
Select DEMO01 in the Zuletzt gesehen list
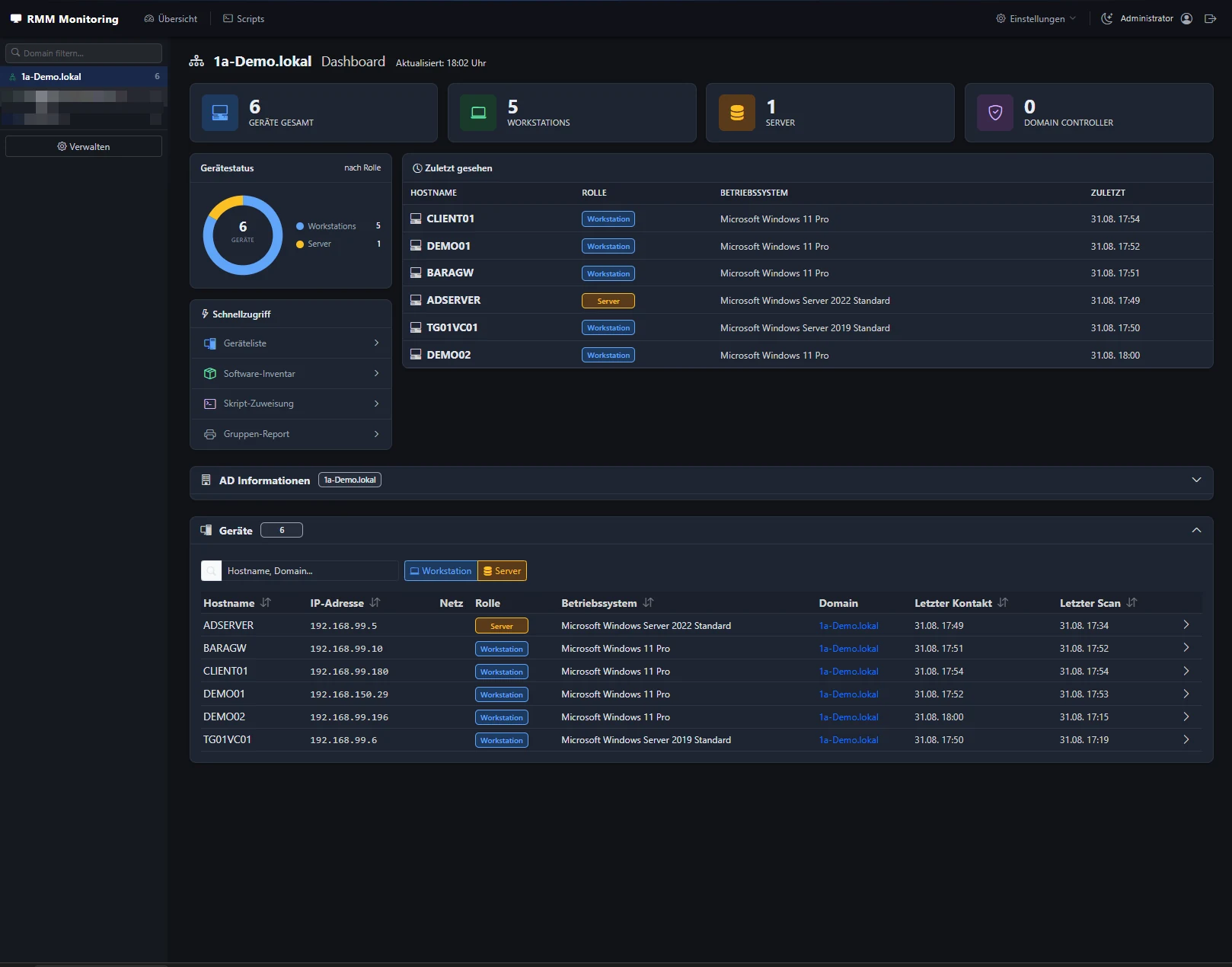point(807,246)
